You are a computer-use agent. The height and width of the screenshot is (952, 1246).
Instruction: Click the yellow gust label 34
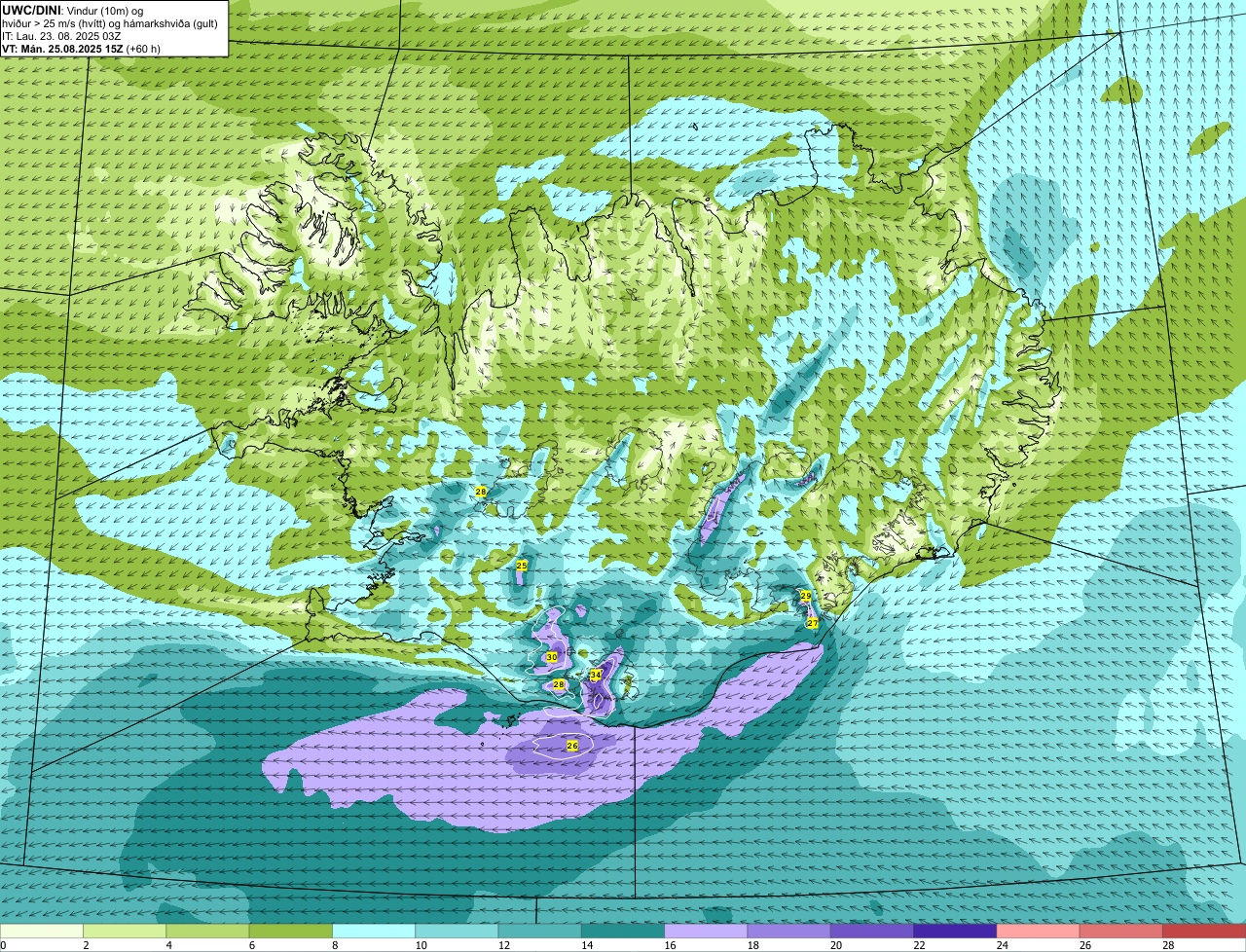tap(596, 675)
